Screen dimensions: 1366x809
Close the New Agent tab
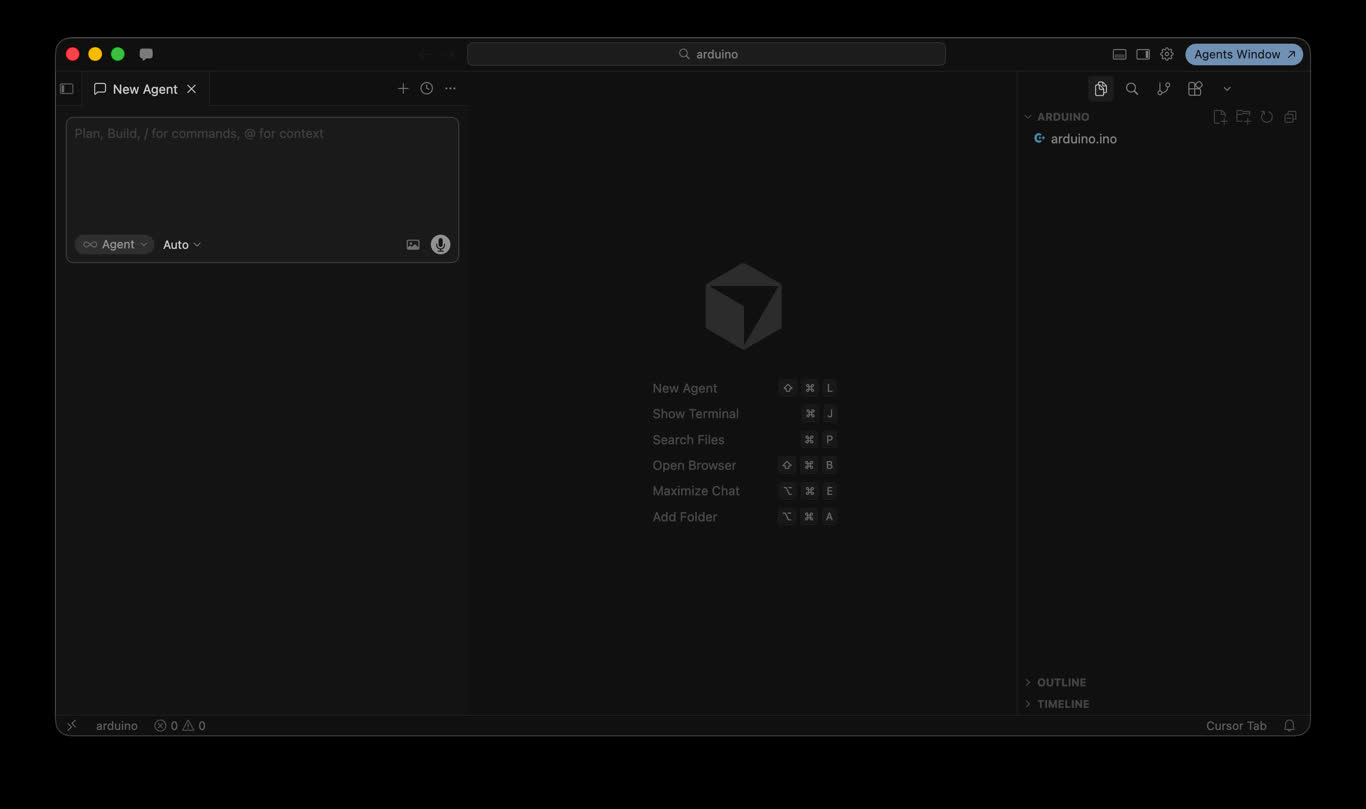click(x=191, y=89)
